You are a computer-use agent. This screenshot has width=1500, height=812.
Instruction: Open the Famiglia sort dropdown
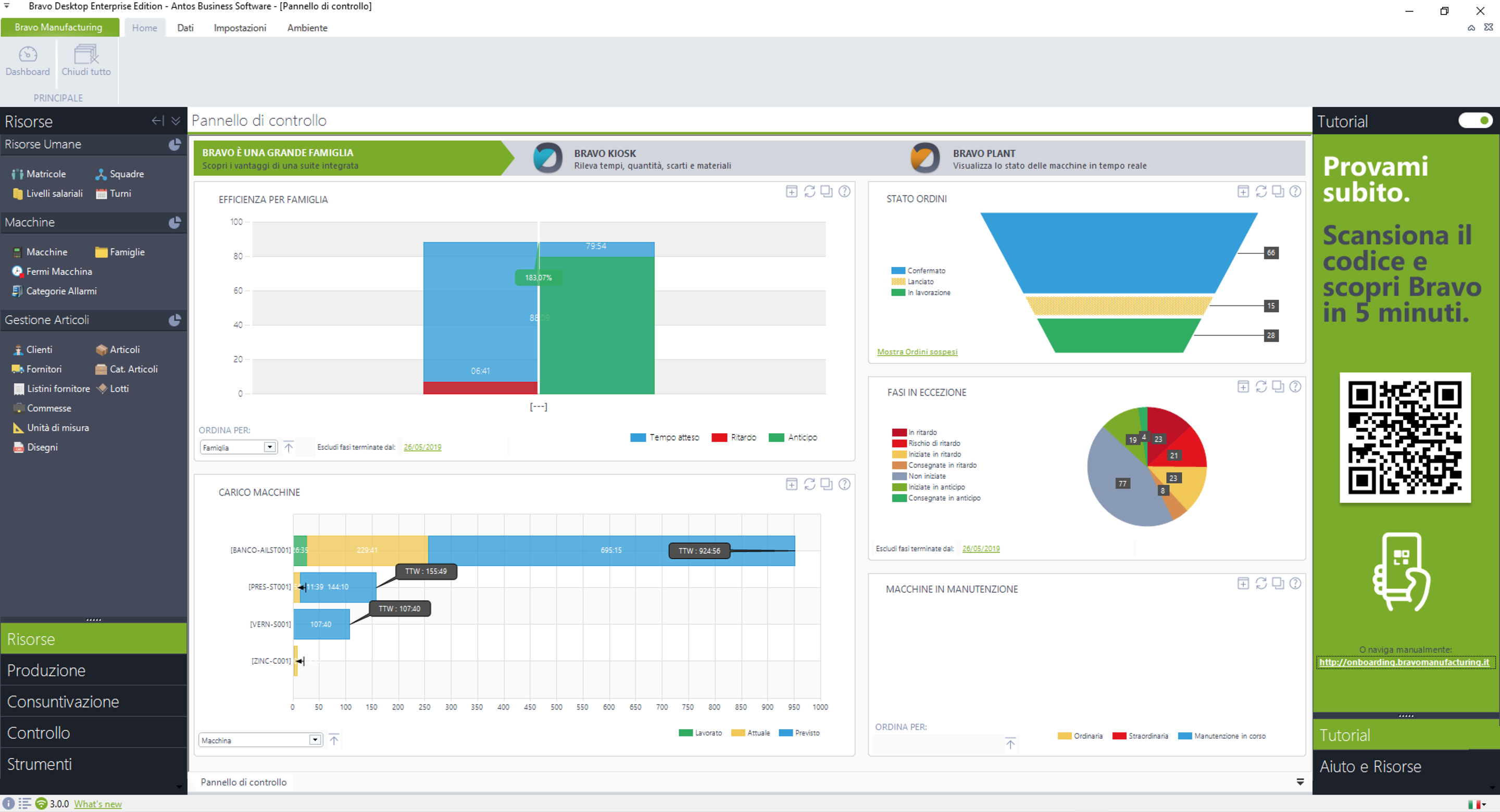click(270, 447)
